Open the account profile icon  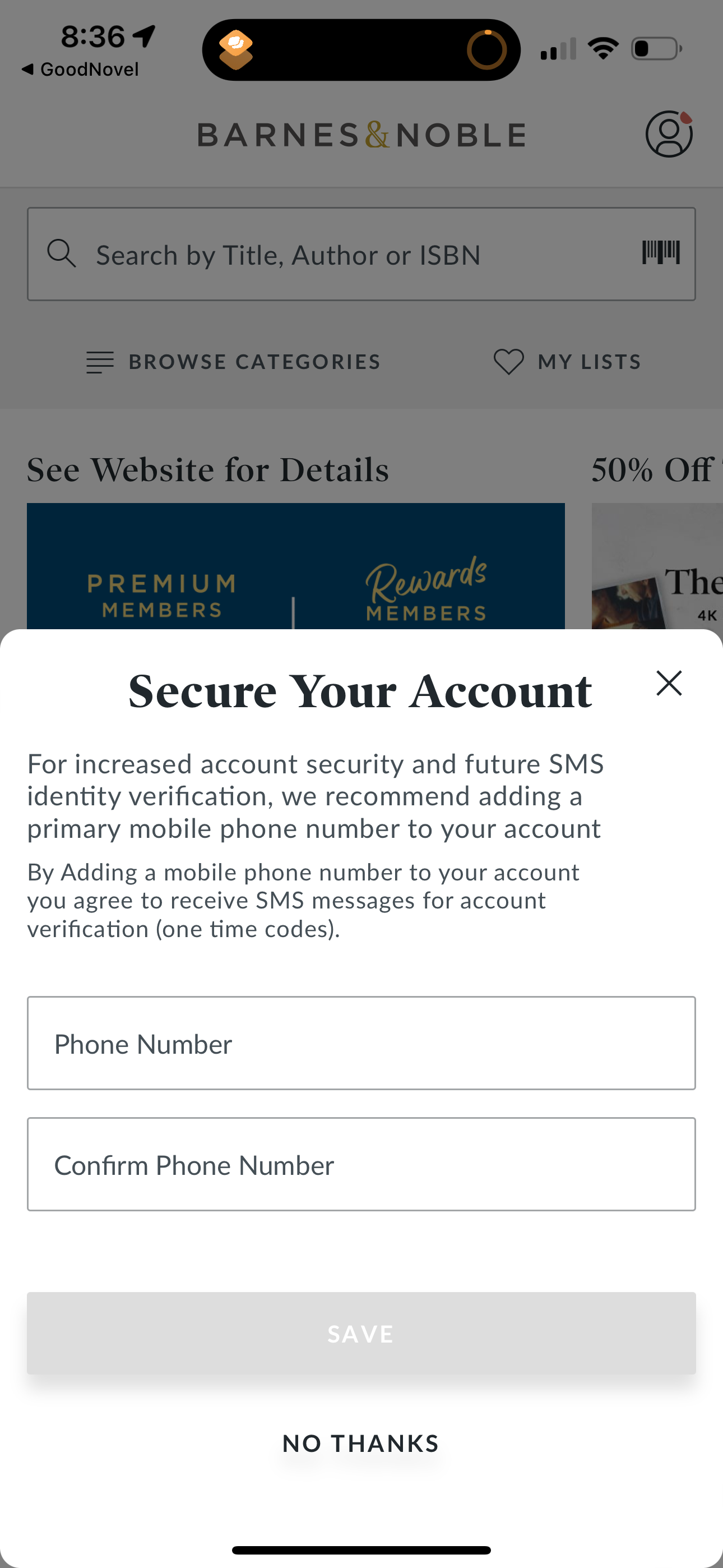(x=668, y=134)
